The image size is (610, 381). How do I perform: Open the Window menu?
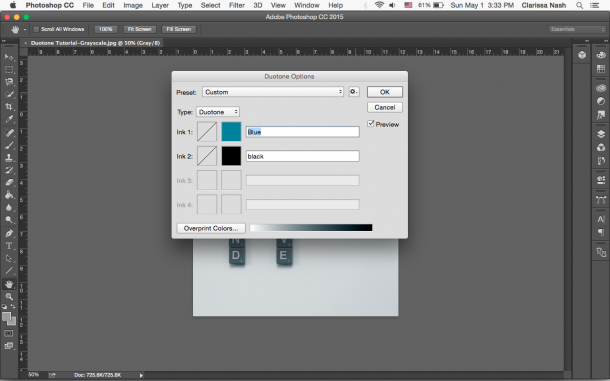[307, 5]
